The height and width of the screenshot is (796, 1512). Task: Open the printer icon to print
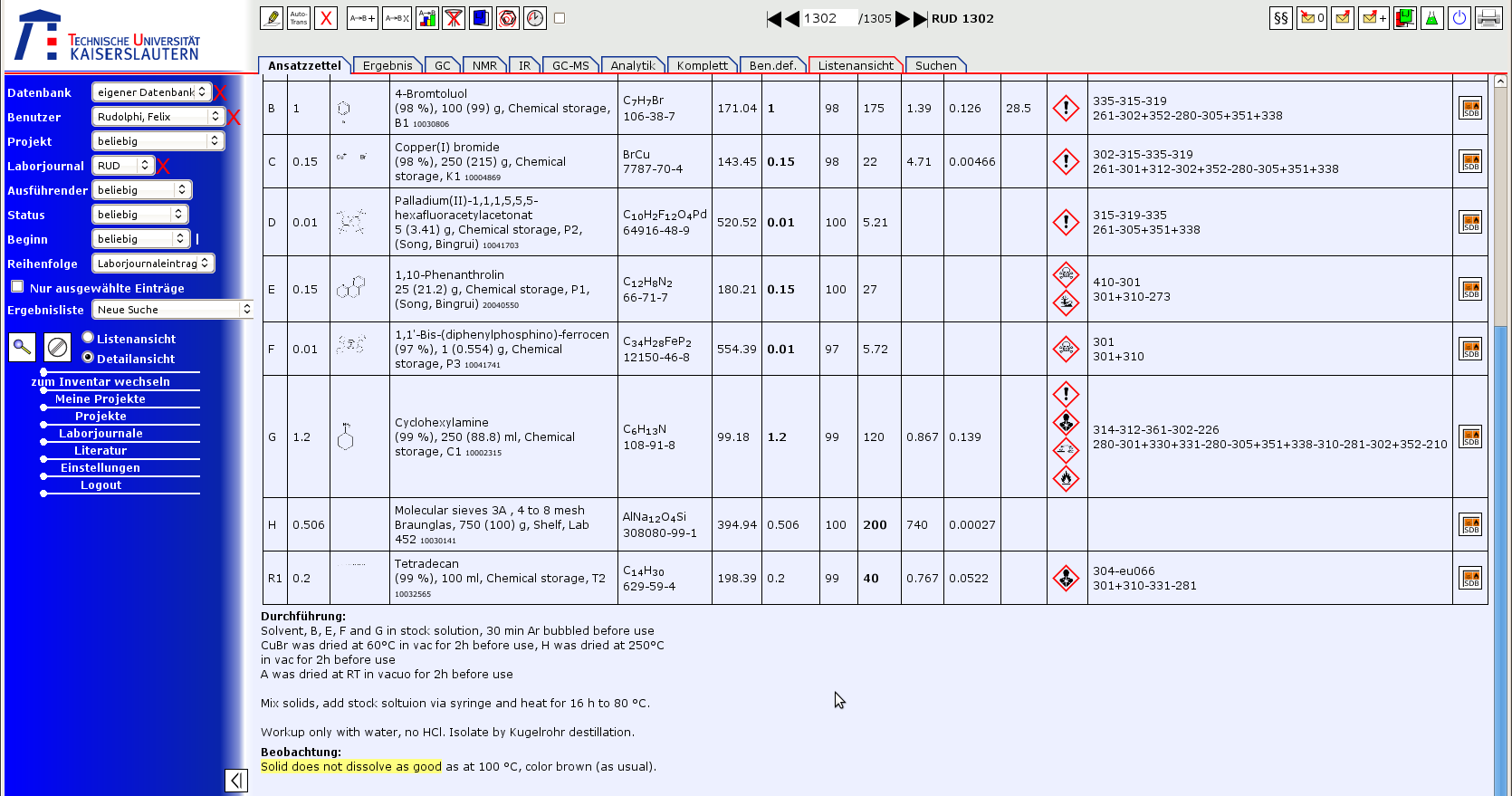(x=1488, y=18)
